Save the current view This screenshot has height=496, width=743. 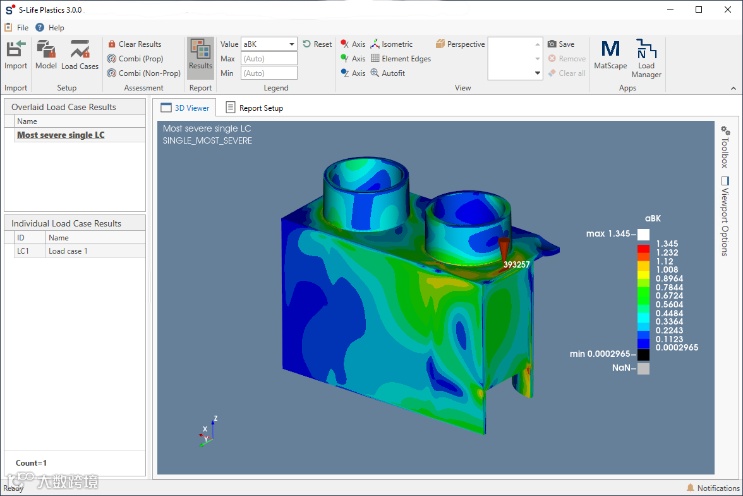(561, 44)
